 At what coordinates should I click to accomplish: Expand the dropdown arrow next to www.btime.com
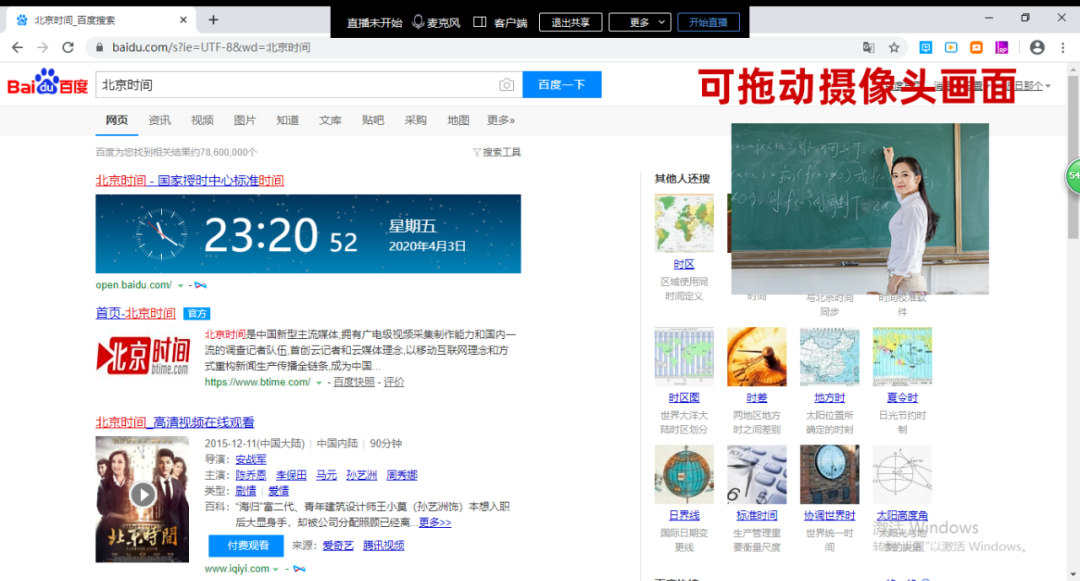[x=319, y=383]
